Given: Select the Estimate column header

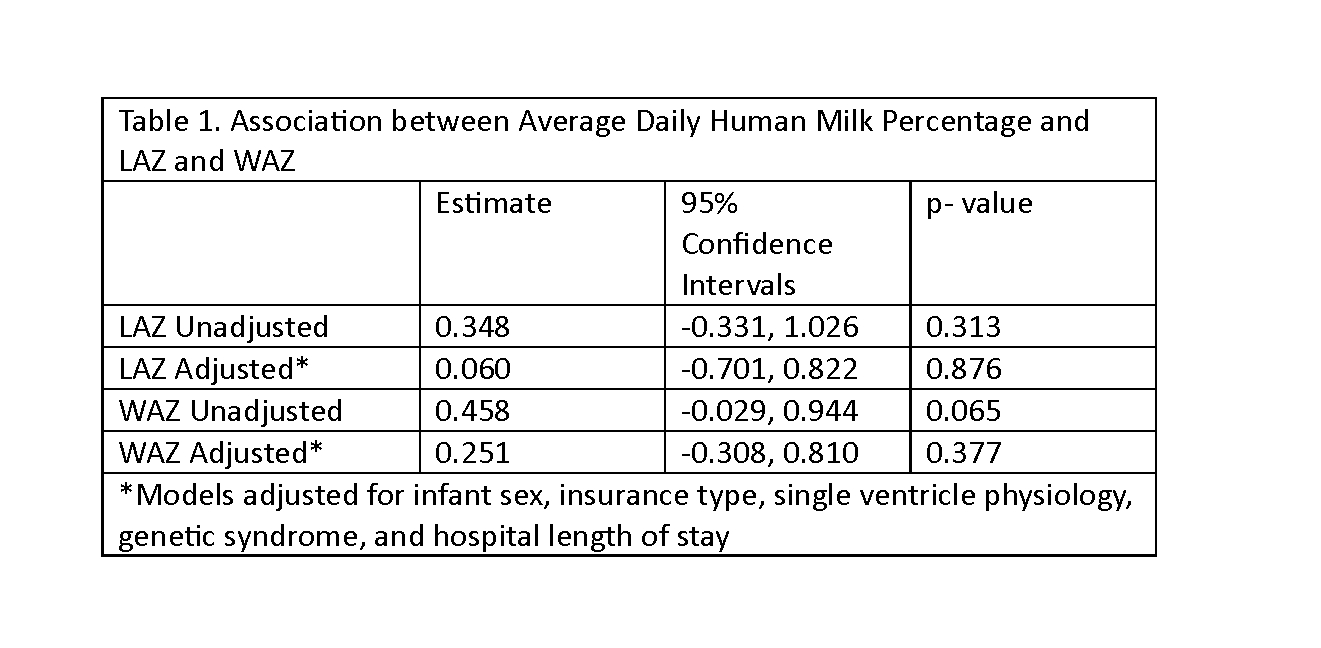Looking at the screenshot, I should pos(493,203).
